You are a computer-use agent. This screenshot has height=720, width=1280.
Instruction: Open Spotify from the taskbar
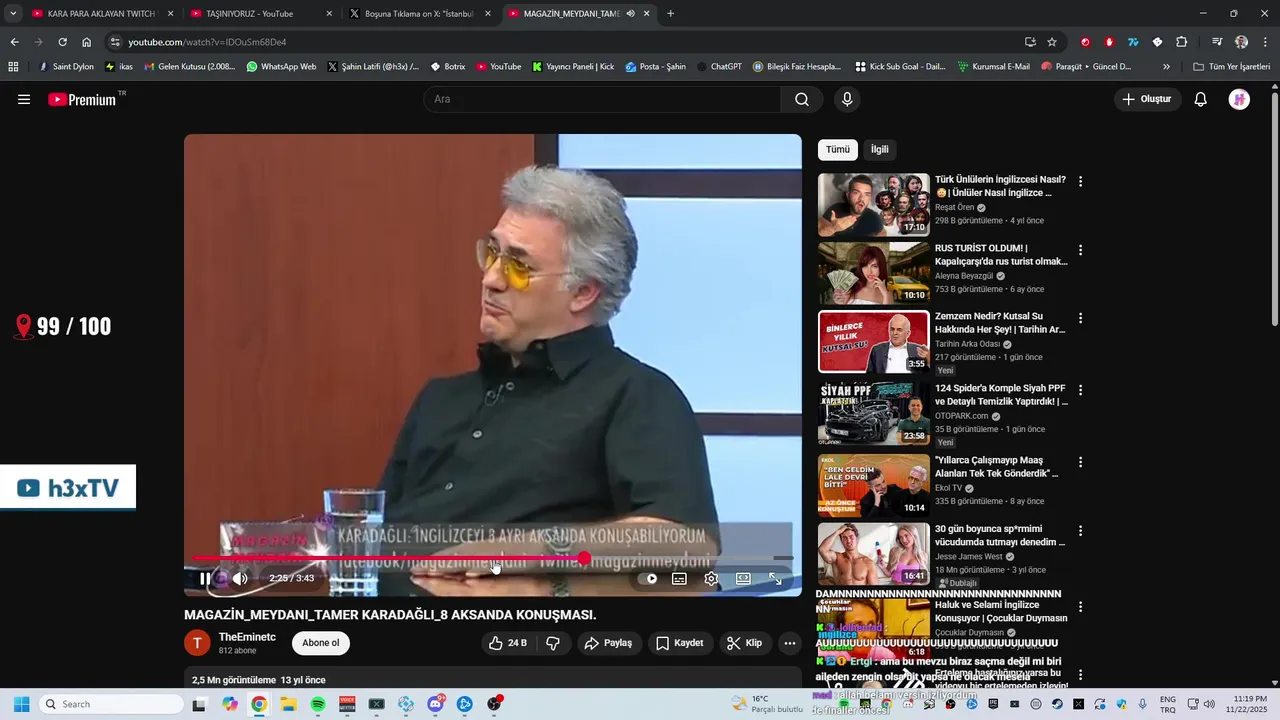[318, 704]
